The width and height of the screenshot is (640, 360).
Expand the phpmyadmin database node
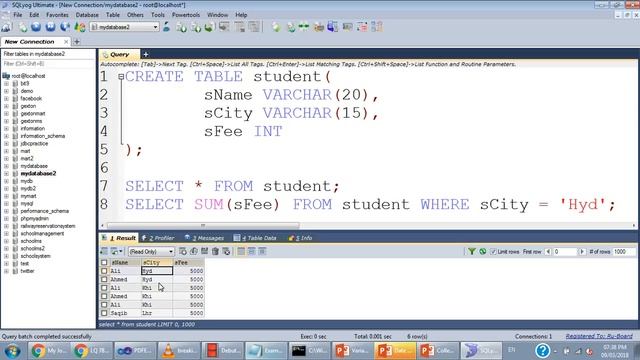coord(6,218)
